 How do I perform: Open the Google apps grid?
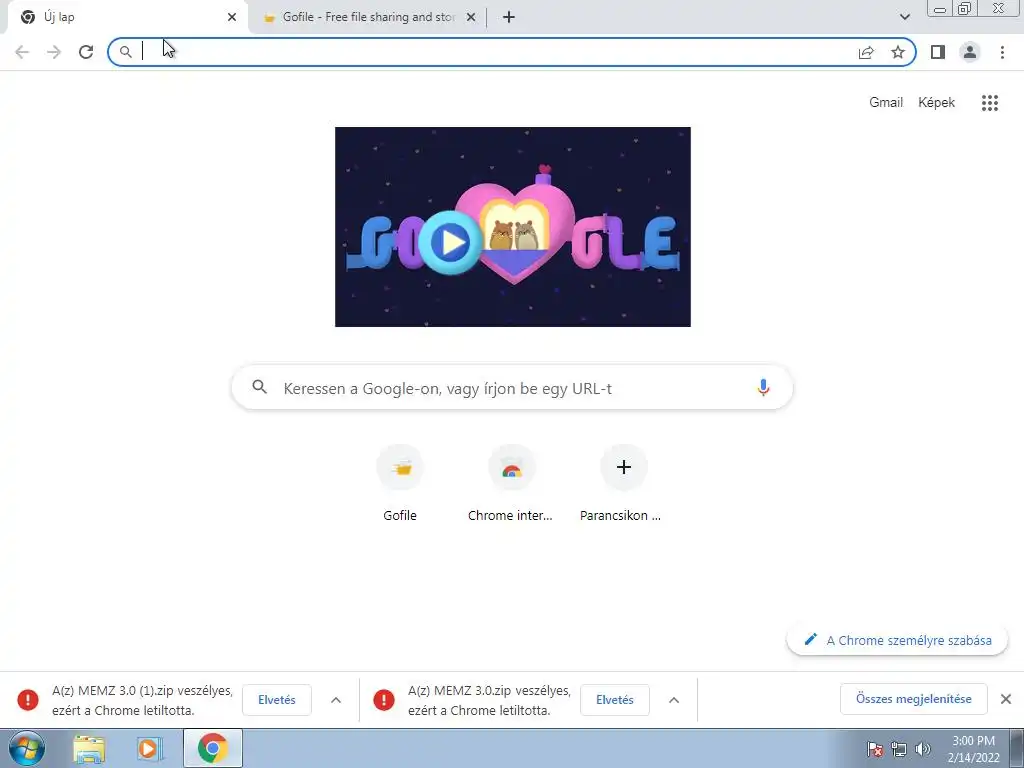(x=989, y=103)
